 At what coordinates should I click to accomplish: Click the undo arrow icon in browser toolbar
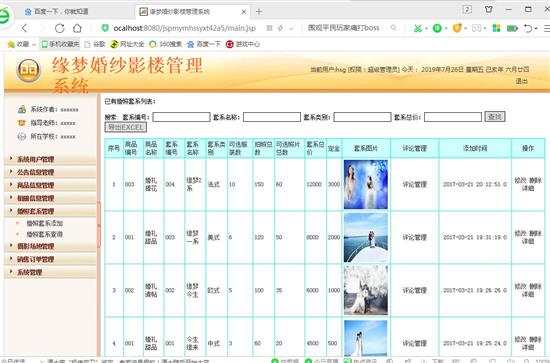[x=528, y=28]
